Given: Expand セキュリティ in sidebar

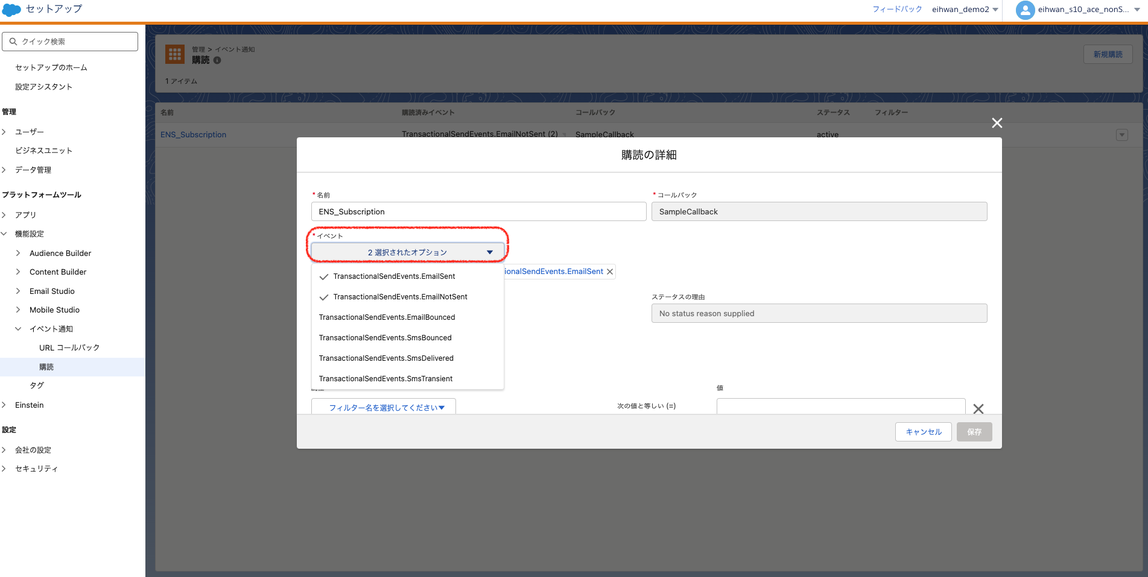Looking at the screenshot, I should point(5,469).
